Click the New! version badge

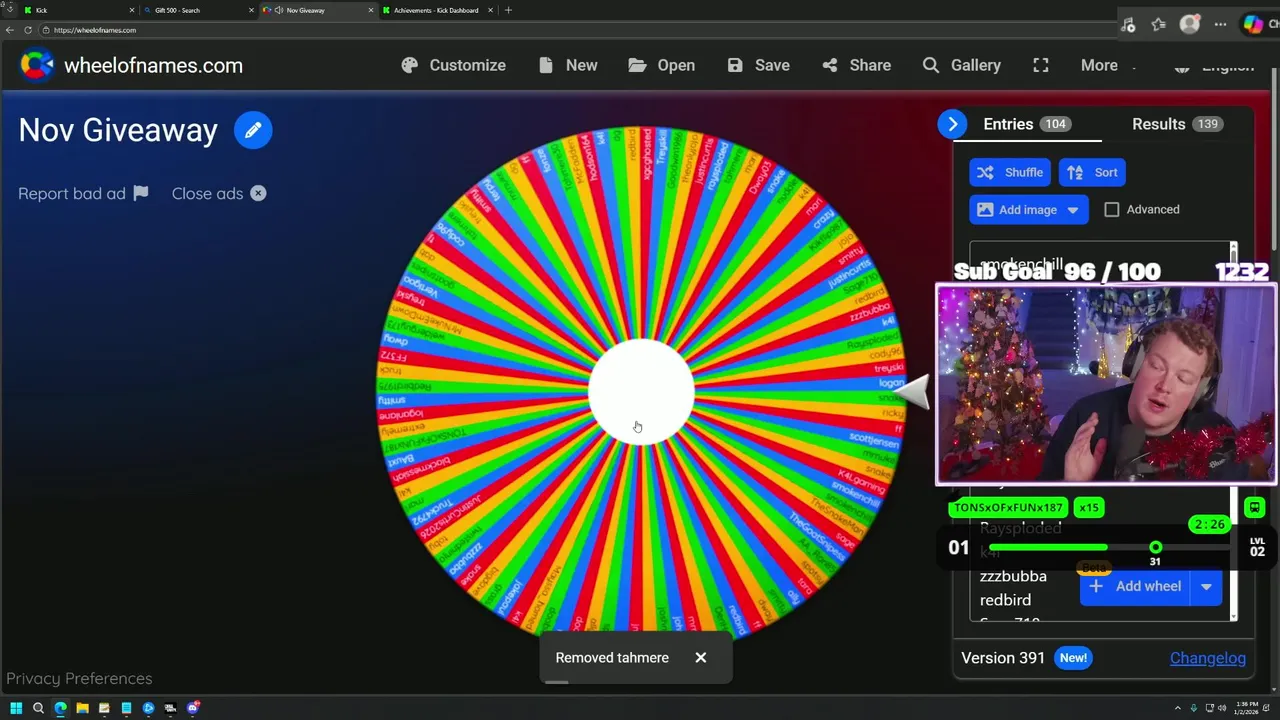tap(1073, 658)
